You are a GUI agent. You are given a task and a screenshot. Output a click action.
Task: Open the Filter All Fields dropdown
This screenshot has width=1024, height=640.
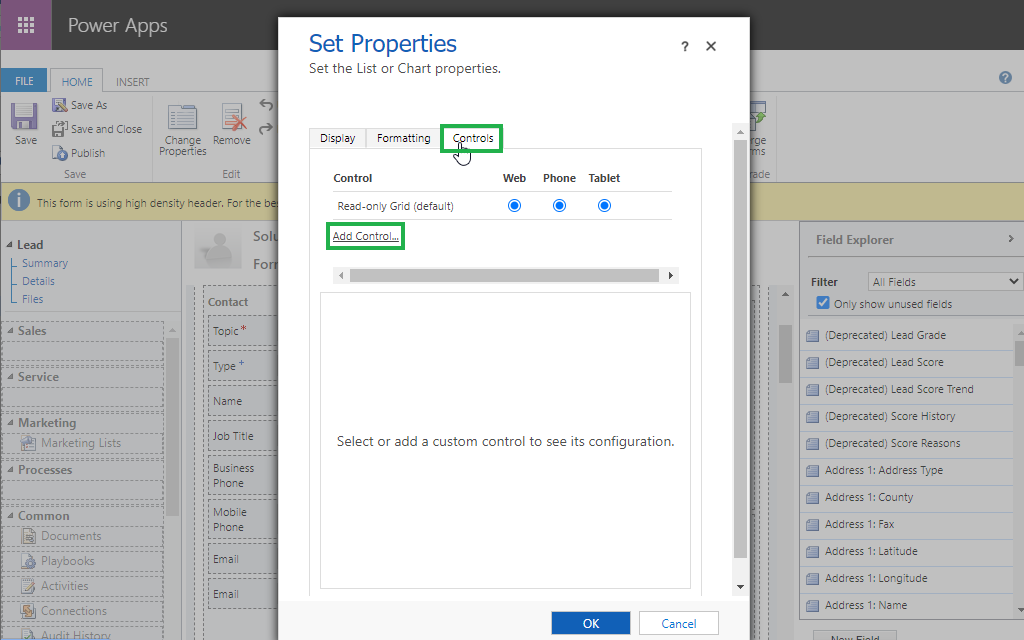(944, 282)
